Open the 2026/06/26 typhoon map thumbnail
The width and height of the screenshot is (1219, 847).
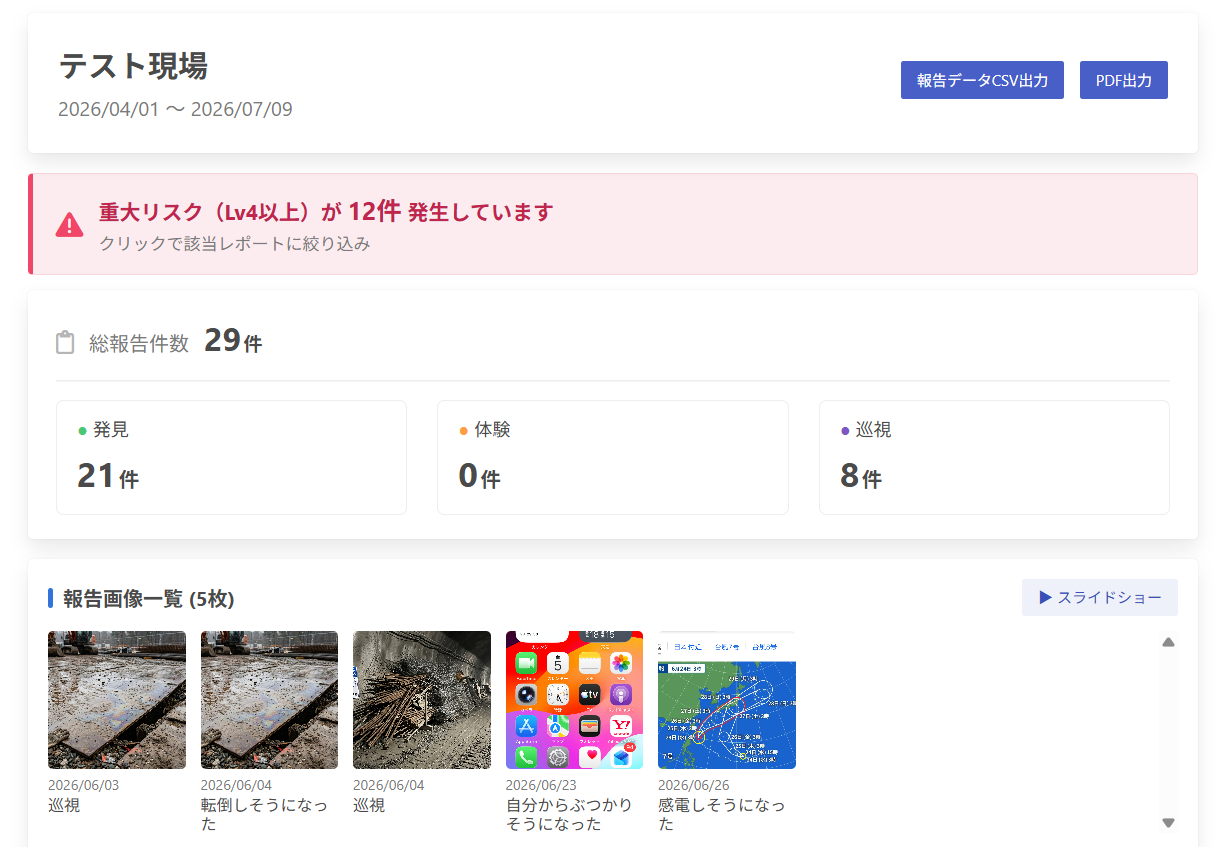[727, 700]
